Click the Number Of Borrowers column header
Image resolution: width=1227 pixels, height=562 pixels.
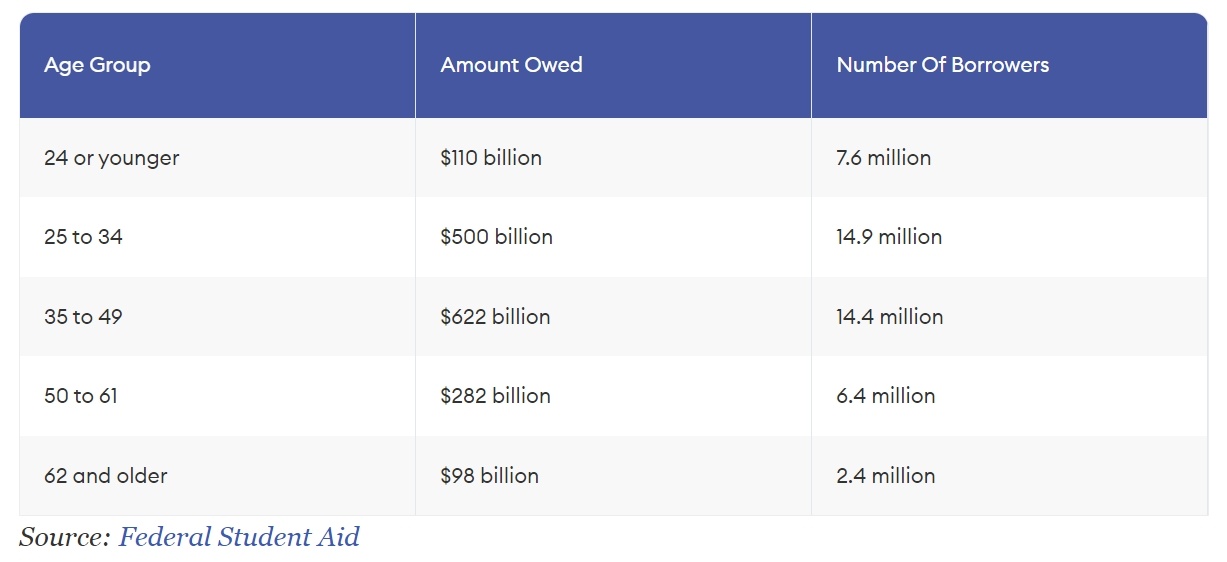click(942, 65)
